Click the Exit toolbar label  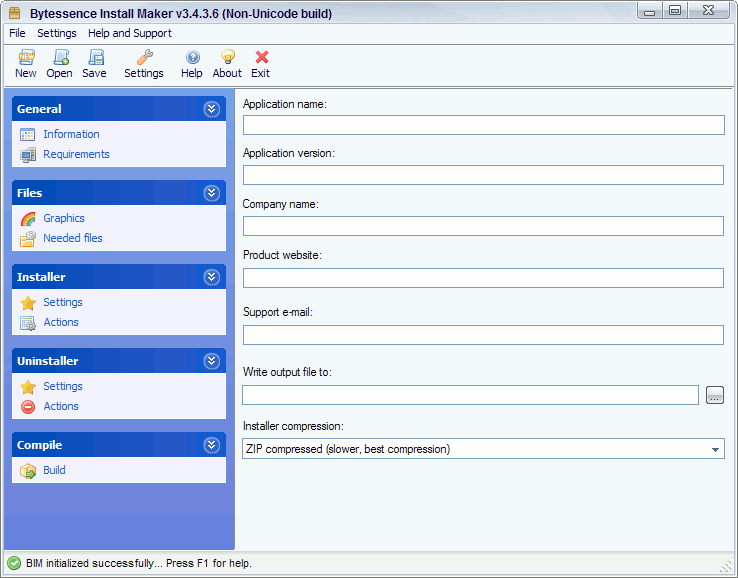(x=260, y=73)
